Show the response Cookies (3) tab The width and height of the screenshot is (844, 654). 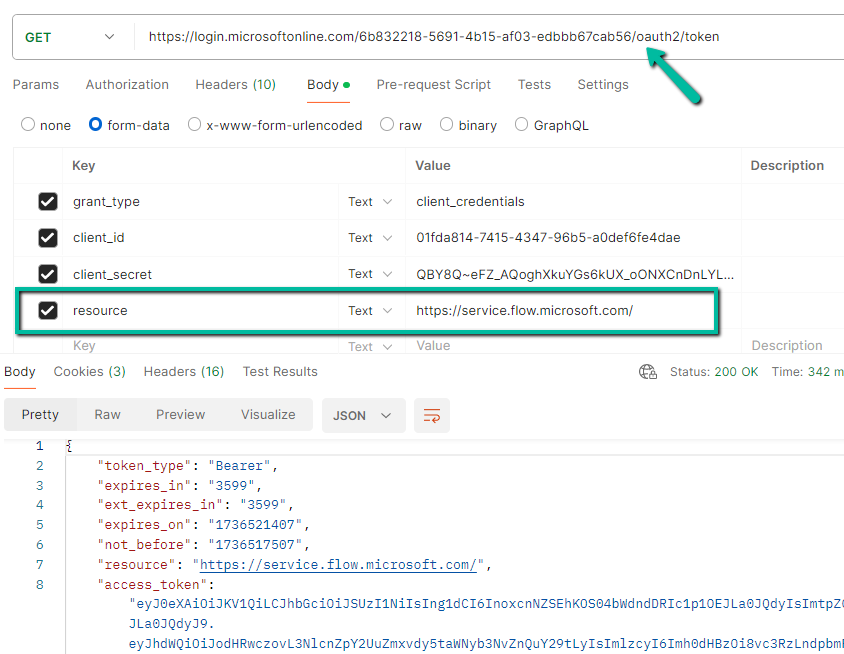(x=89, y=372)
